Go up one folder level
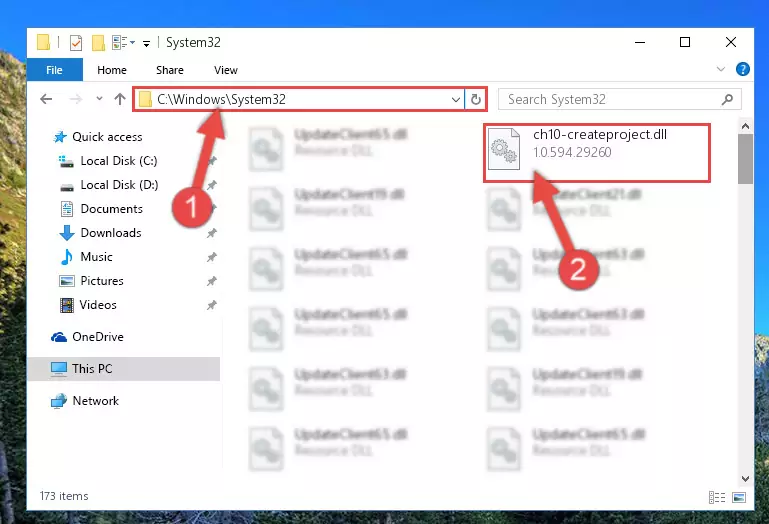Viewport: 769px width, 524px height. pos(120,99)
